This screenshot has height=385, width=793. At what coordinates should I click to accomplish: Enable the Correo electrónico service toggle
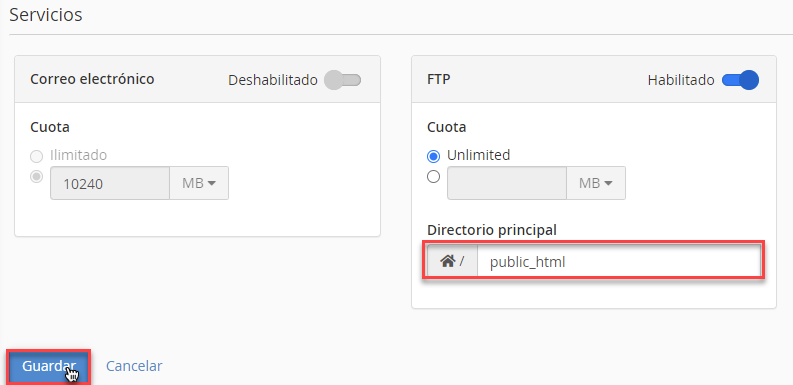[x=342, y=80]
